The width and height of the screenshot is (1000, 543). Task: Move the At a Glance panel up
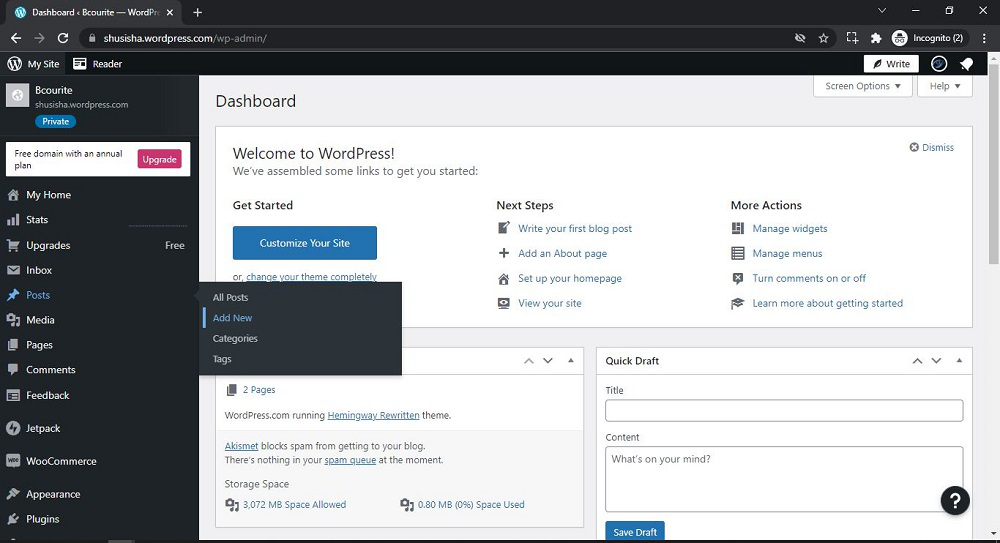(x=529, y=361)
